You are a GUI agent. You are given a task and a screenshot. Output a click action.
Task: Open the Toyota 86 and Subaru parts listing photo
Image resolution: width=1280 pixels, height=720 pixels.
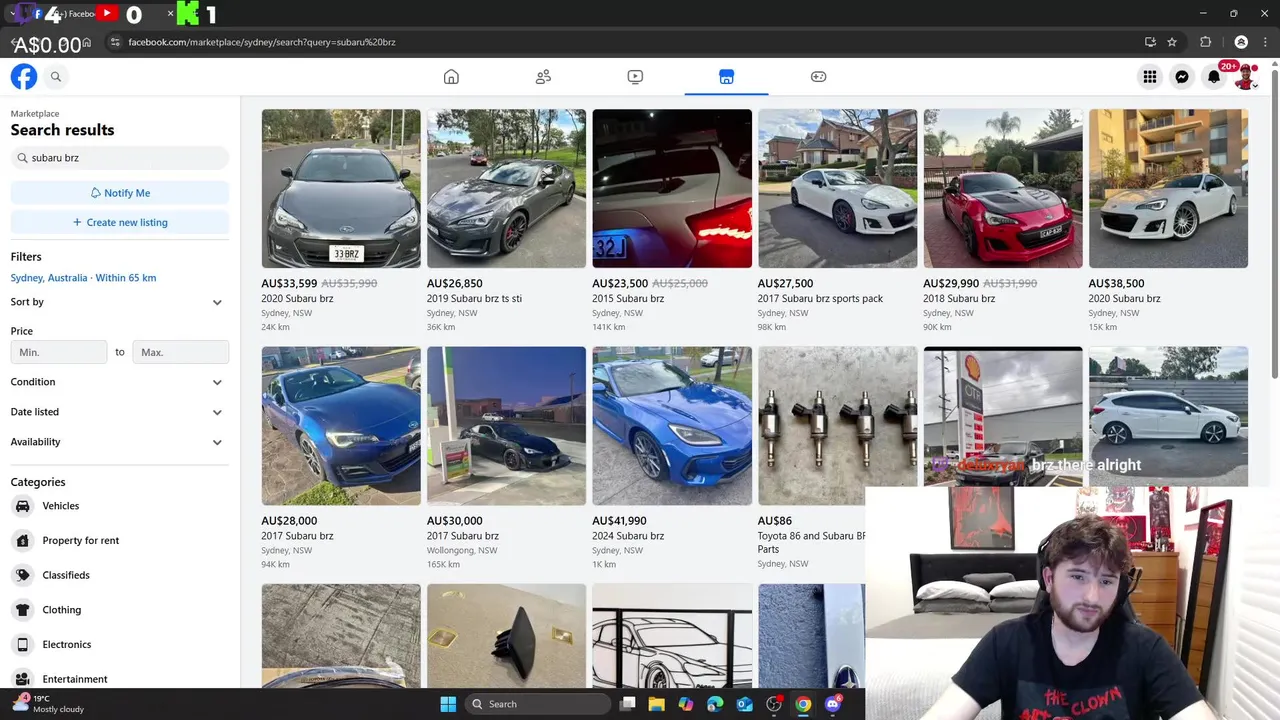837,426
